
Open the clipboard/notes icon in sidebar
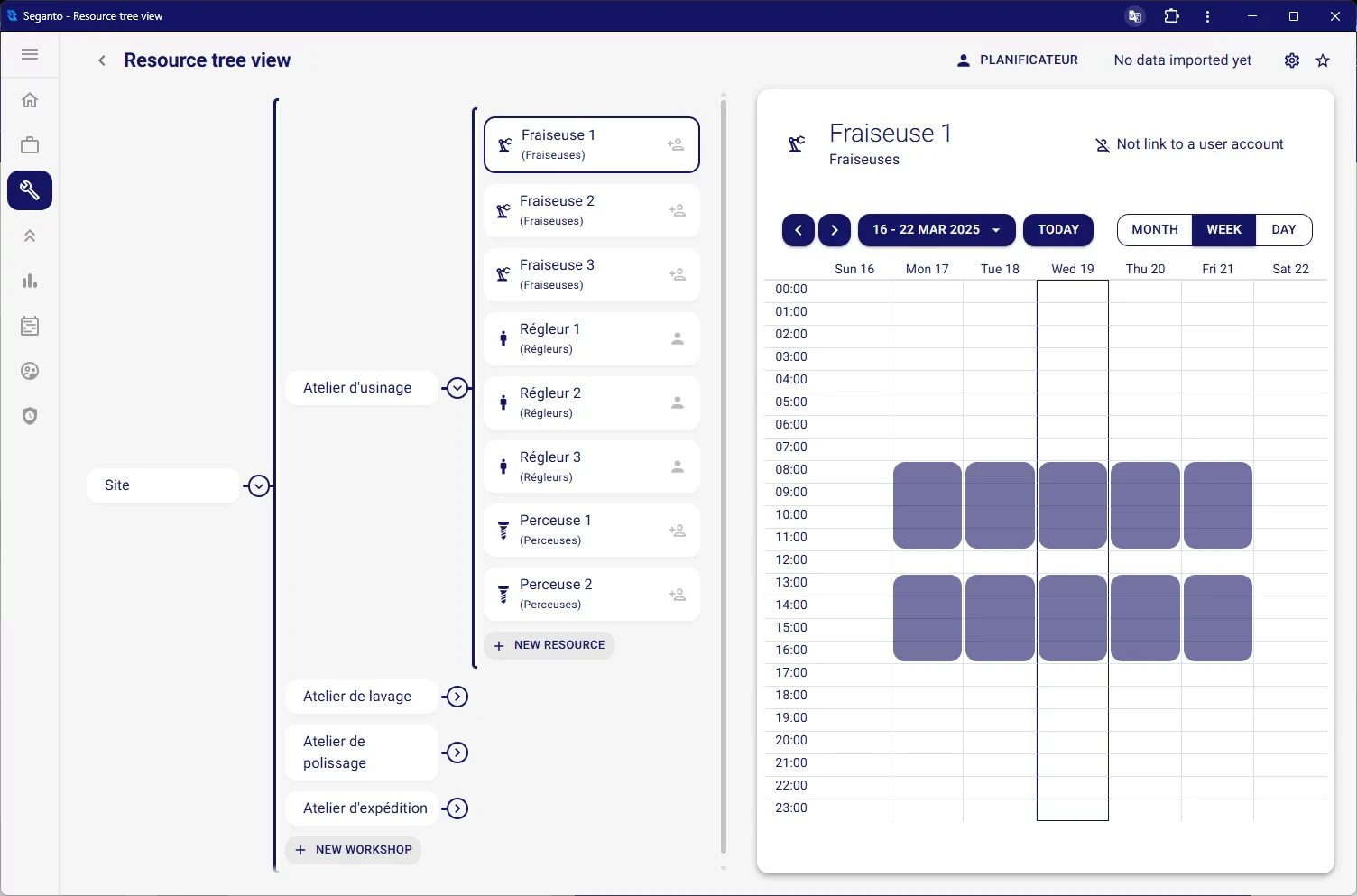(x=30, y=326)
